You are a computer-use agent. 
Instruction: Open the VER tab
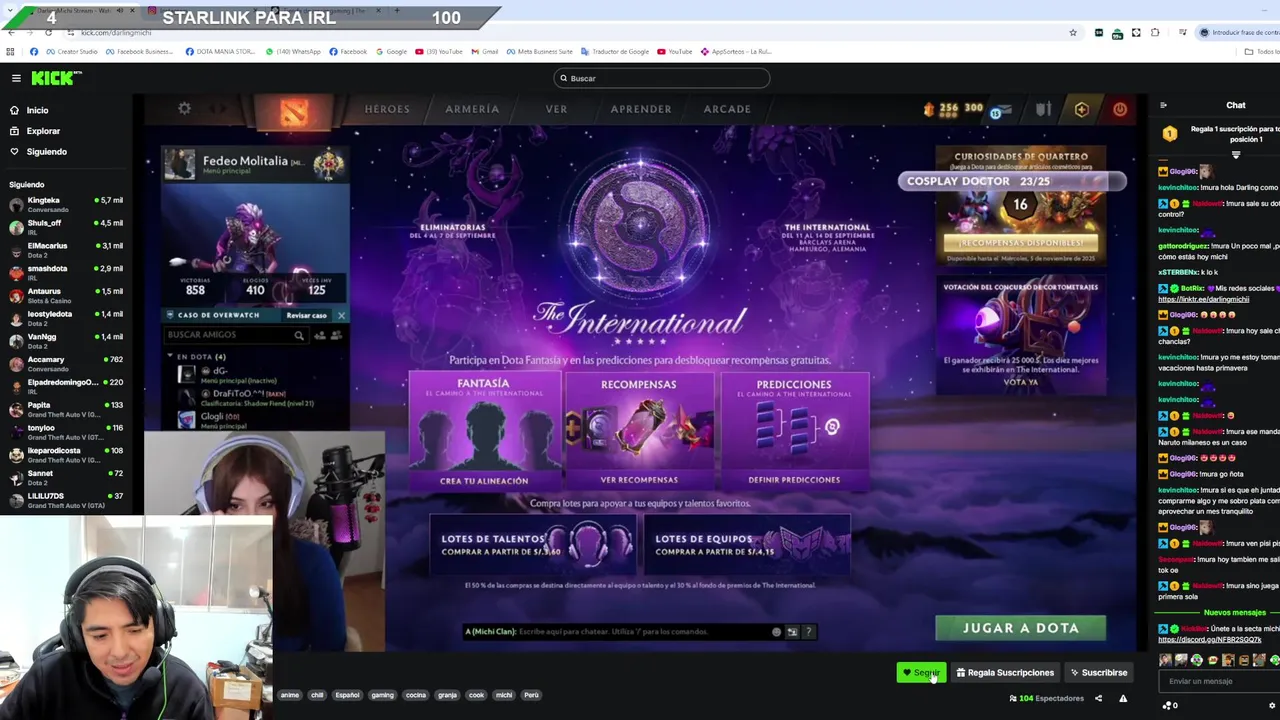(x=556, y=109)
